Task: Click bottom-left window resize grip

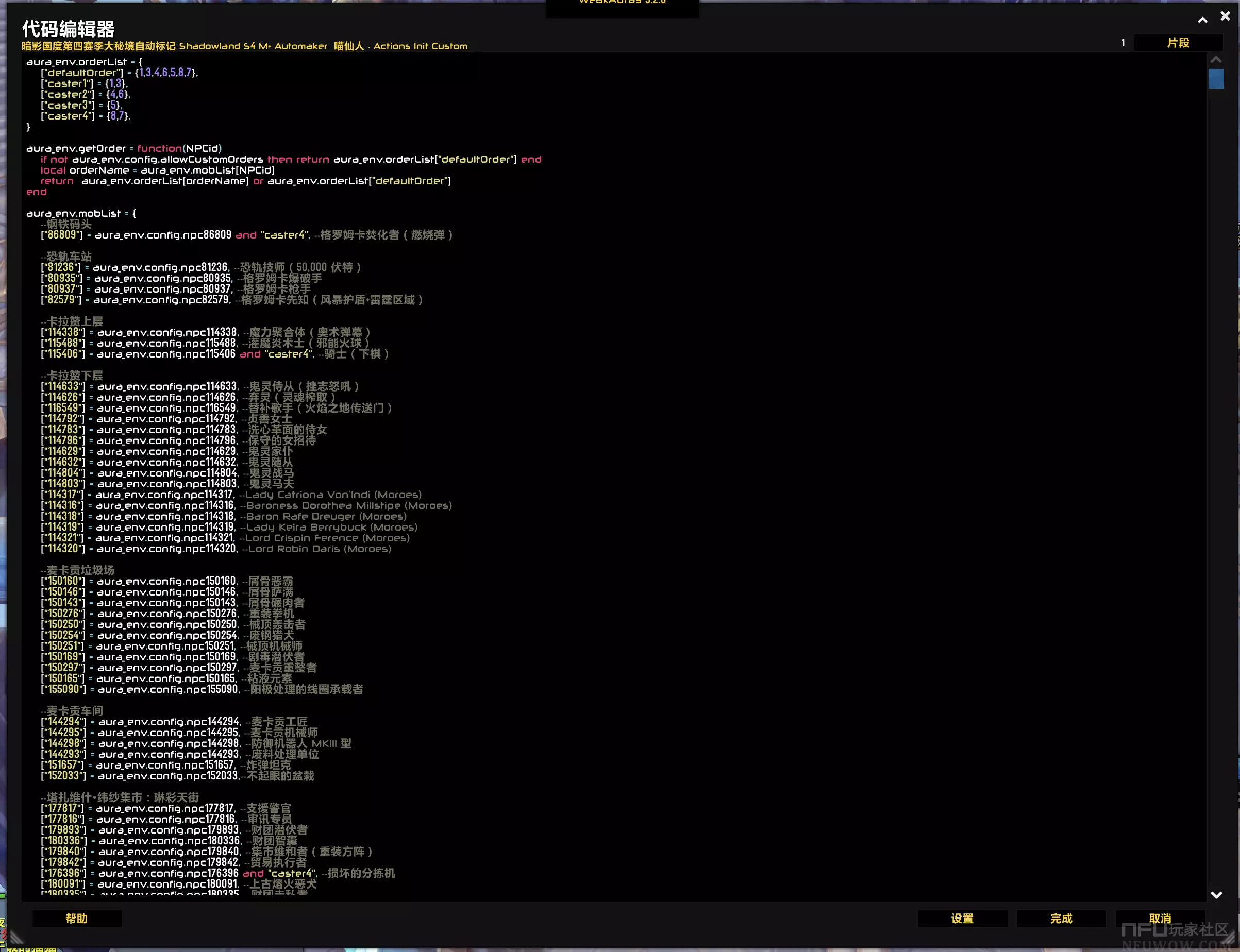Action: 16,938
